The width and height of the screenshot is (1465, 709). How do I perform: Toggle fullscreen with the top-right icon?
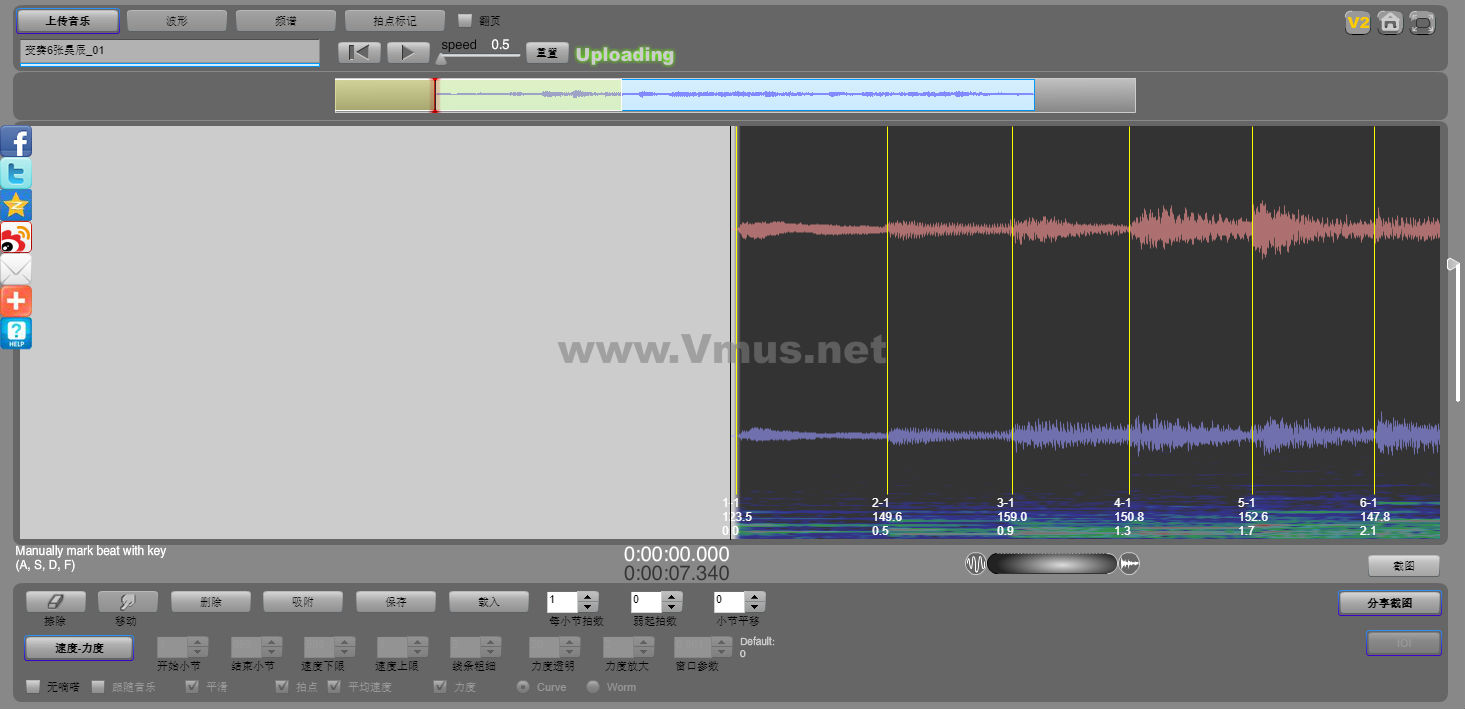point(1422,23)
